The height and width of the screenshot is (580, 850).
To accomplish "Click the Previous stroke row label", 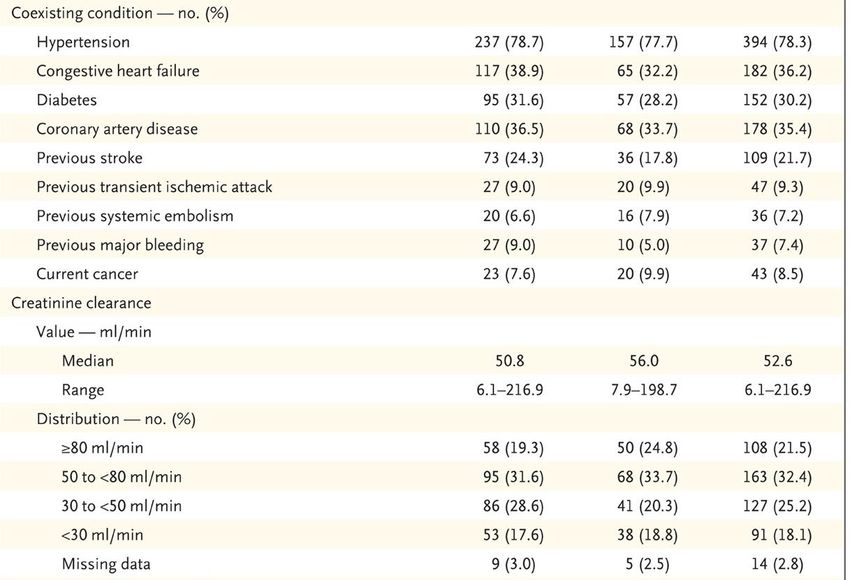I will click(89, 158).
